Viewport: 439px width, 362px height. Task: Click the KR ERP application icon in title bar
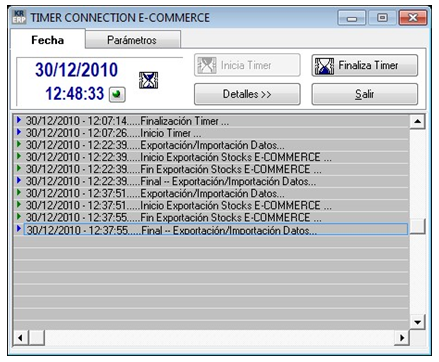(19, 17)
